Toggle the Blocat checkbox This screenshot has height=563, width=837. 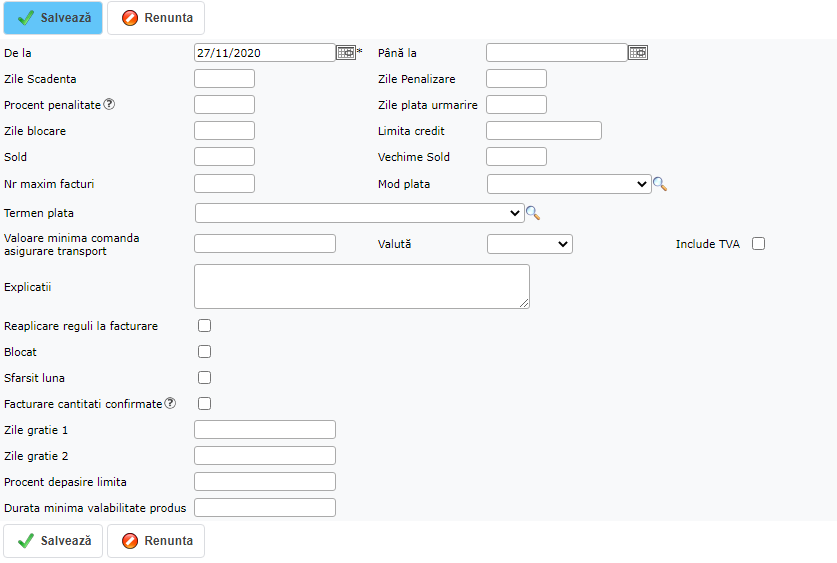[205, 352]
